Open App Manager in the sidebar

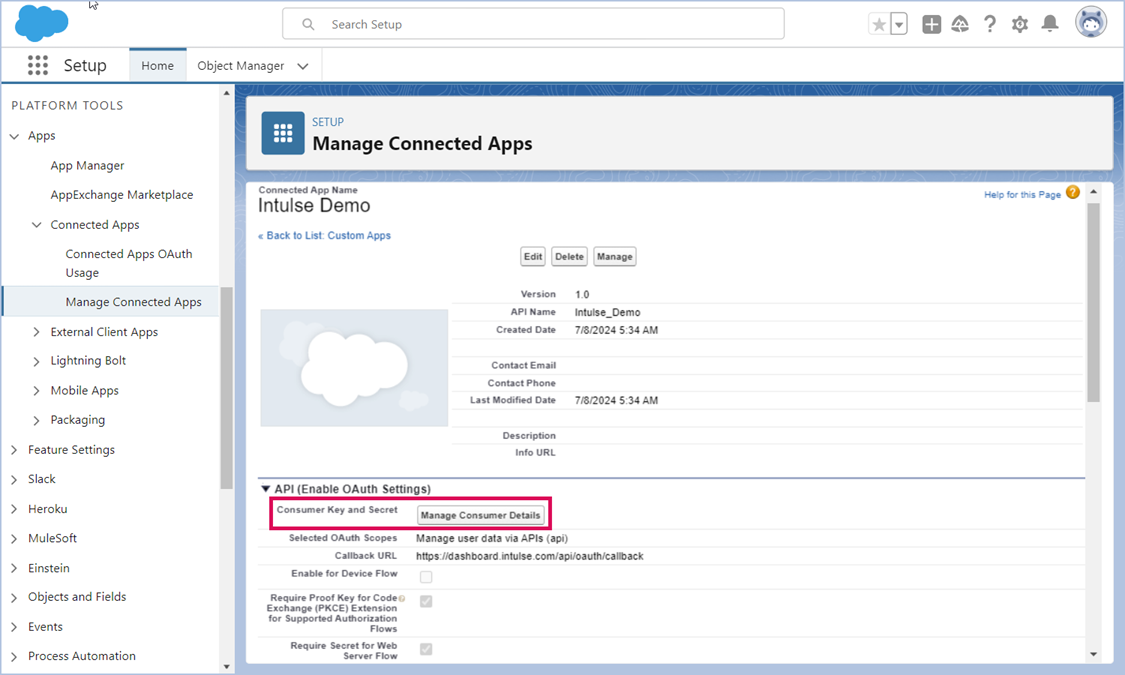87,166
